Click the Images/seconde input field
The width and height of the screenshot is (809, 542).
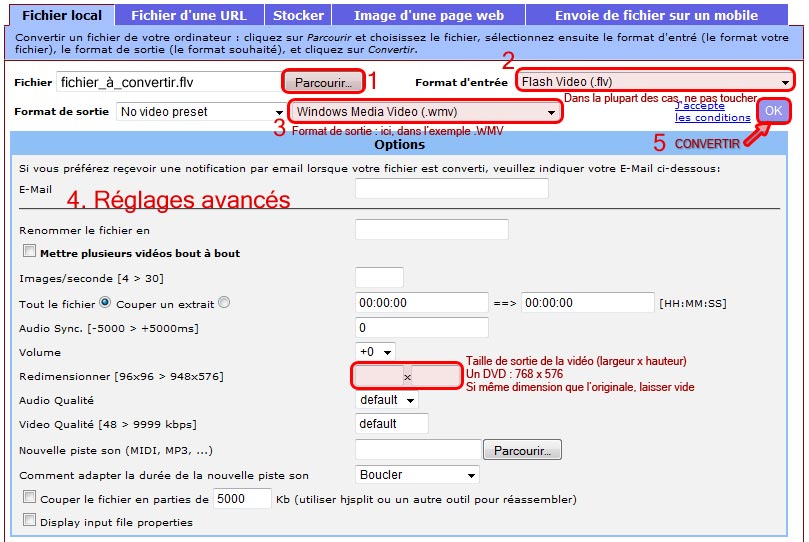pyautogui.click(x=379, y=277)
